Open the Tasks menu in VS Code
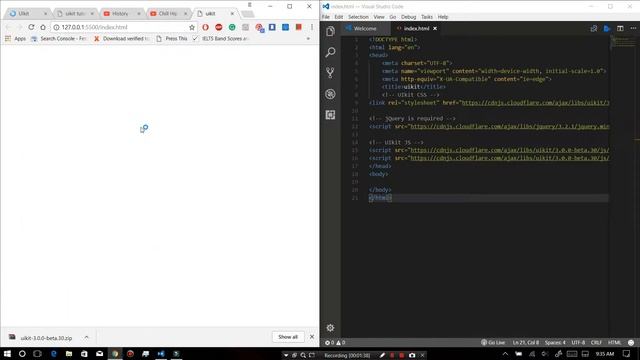The height and width of the screenshot is (360, 640). point(427,17)
